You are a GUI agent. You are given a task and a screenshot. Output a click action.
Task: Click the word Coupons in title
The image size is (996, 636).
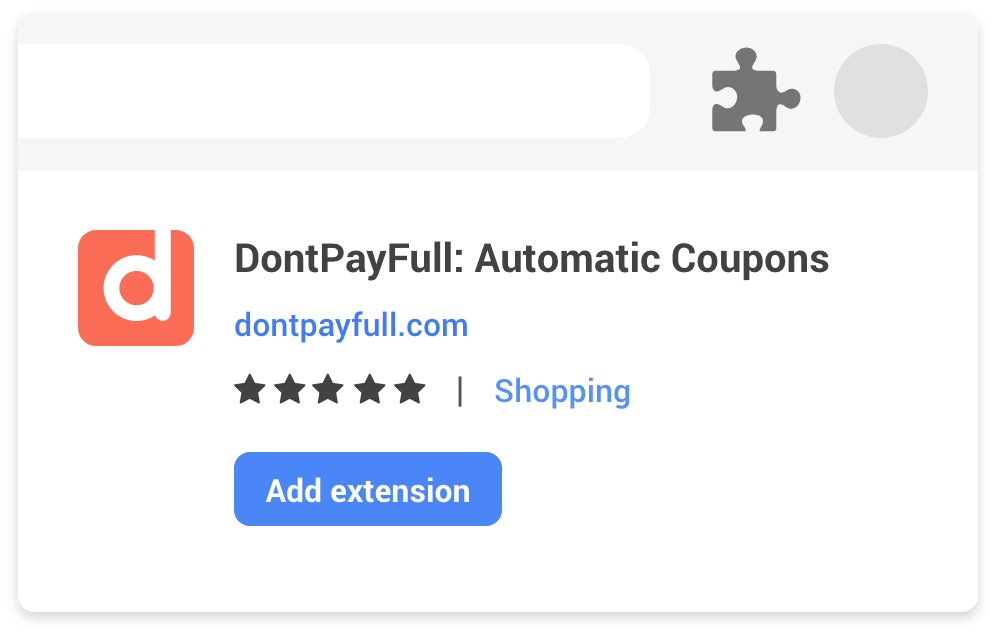750,259
